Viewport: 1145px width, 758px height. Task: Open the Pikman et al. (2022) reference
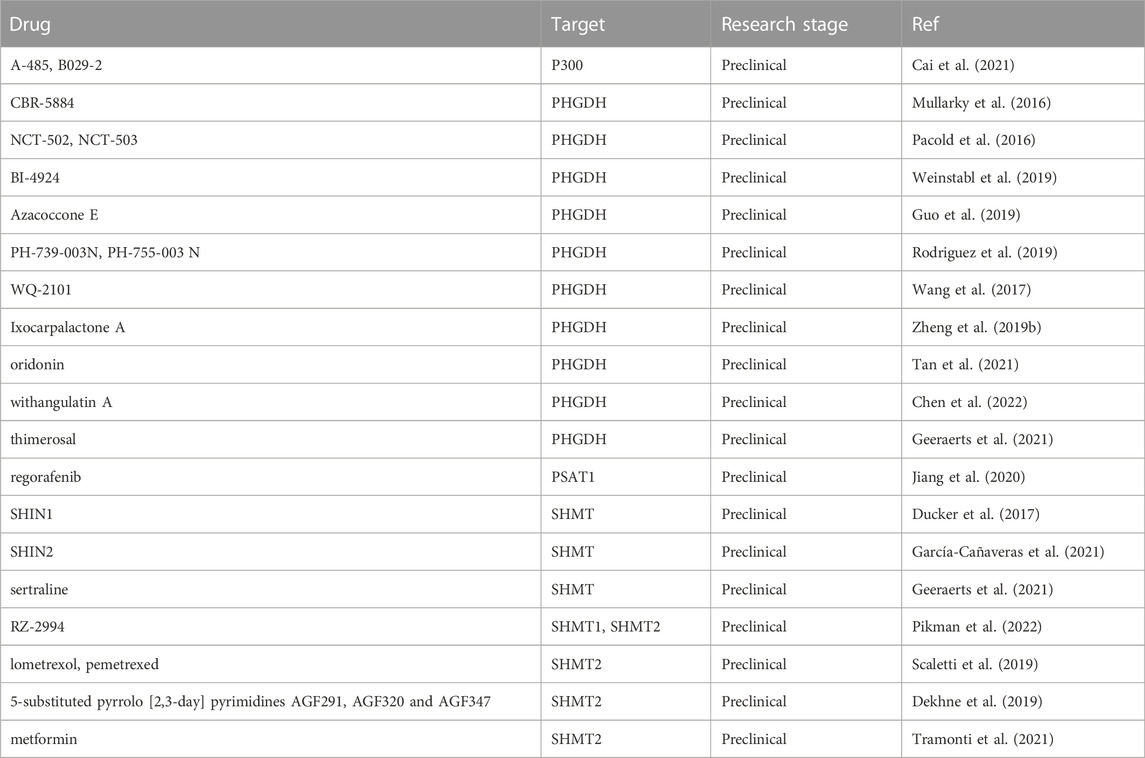pyautogui.click(x=976, y=627)
